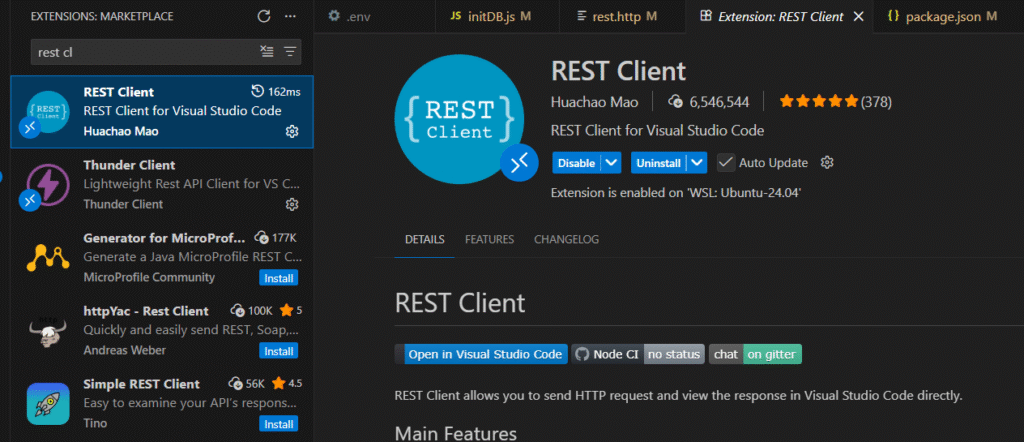Open the REST Client list item gear menu
The width and height of the screenshot is (1024, 442).
click(292, 131)
